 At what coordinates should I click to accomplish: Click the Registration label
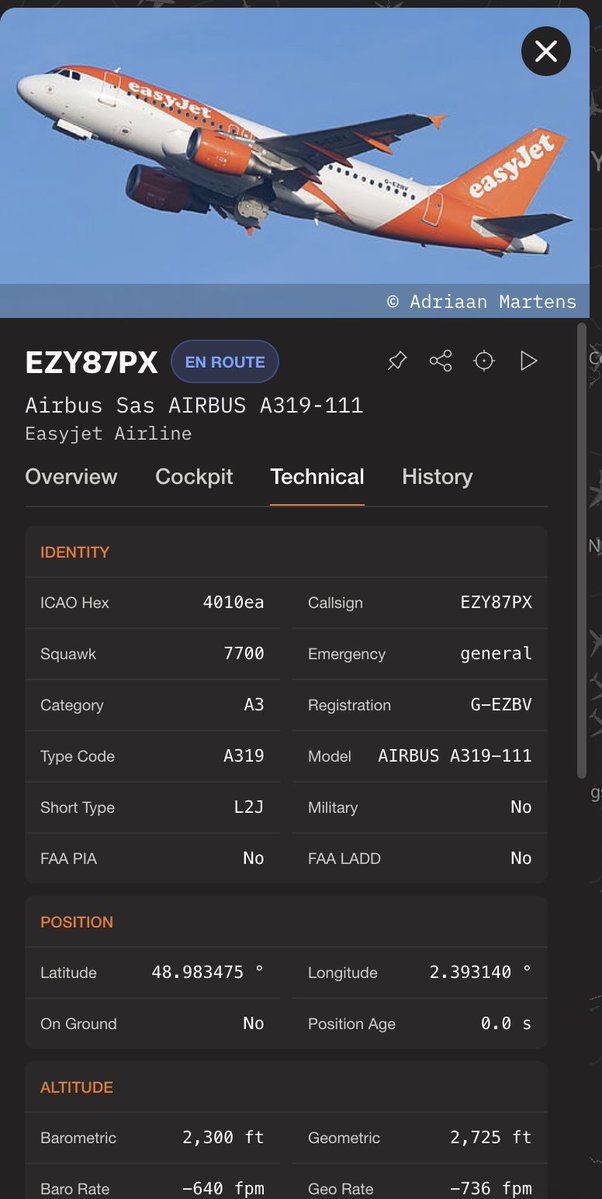point(350,706)
